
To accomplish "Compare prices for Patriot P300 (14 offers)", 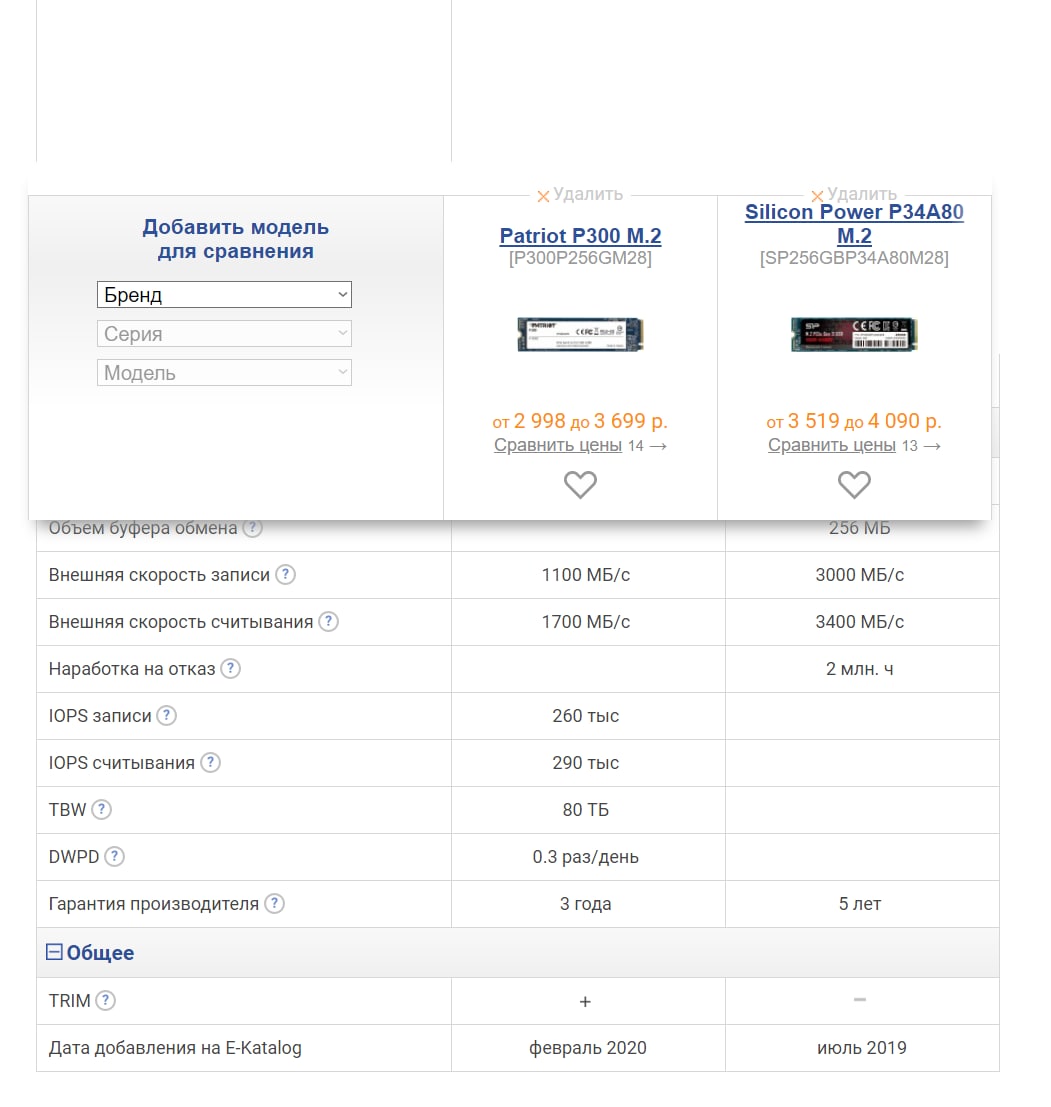I will 558,445.
